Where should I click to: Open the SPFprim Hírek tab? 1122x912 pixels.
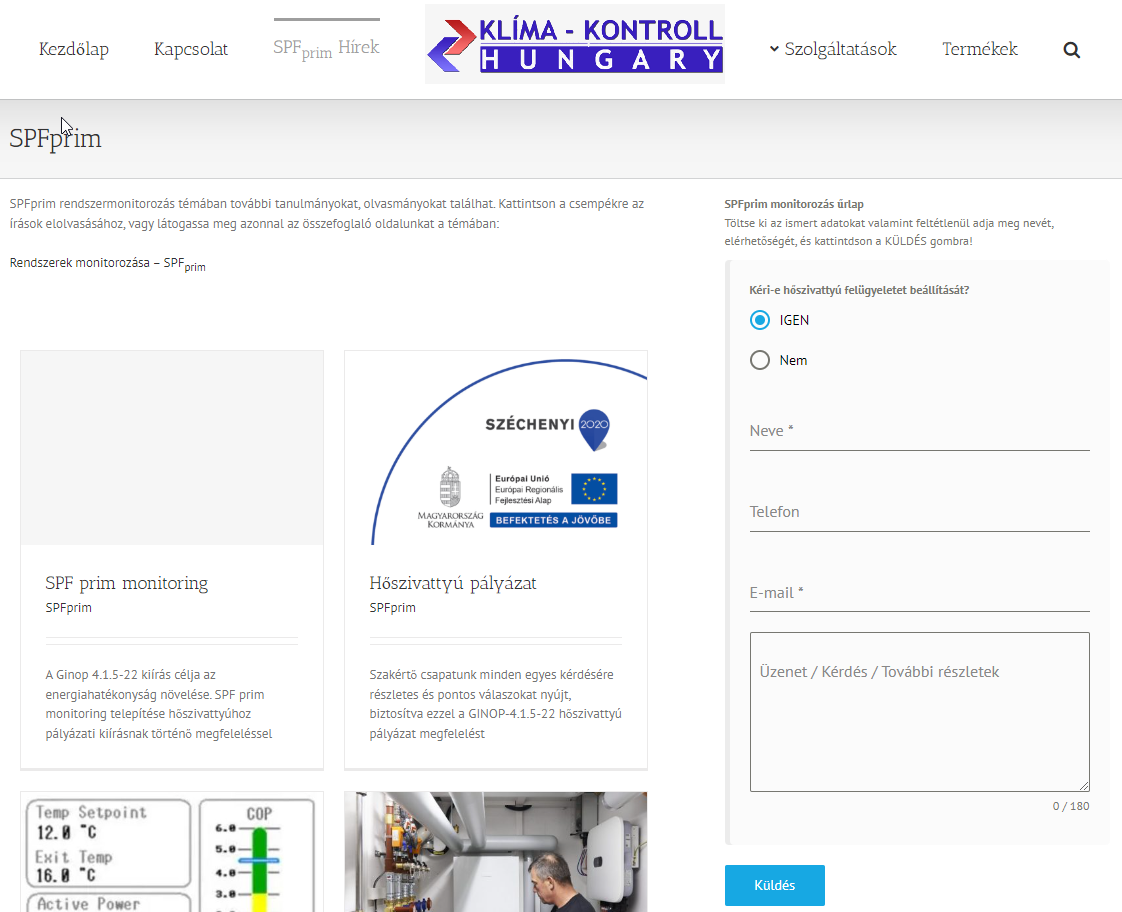tap(326, 48)
